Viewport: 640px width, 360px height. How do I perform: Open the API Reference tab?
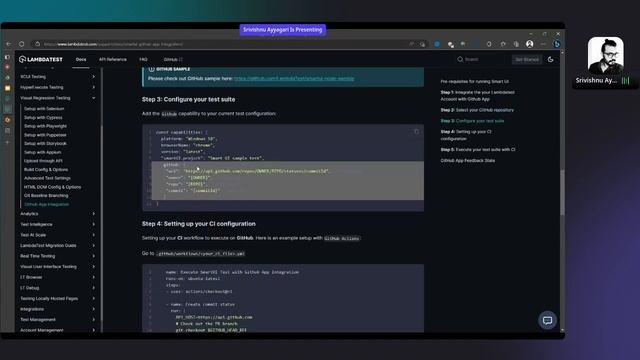(113, 59)
